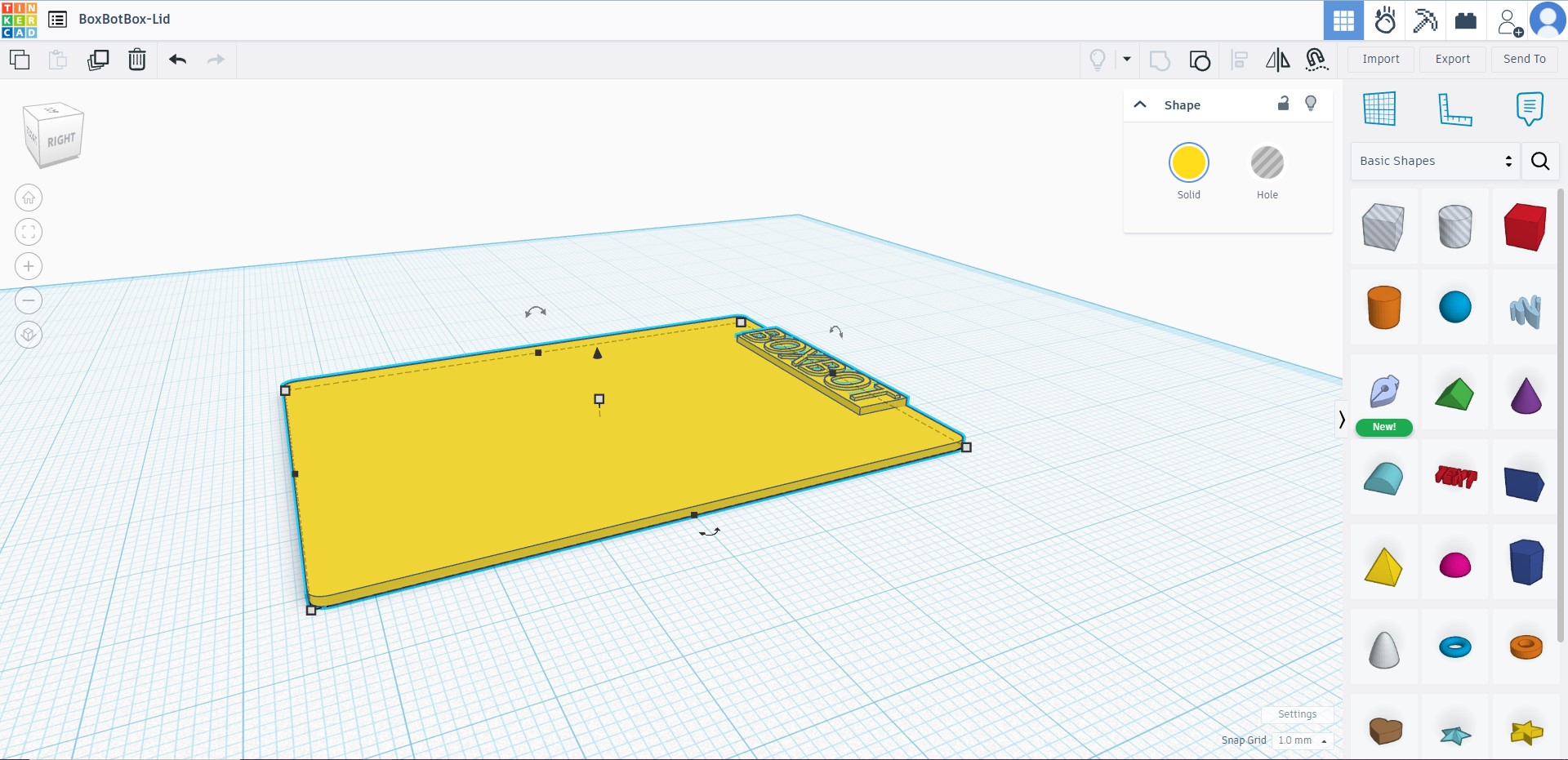Set shape to Solid
This screenshot has height=760, width=1568.
tap(1189, 162)
